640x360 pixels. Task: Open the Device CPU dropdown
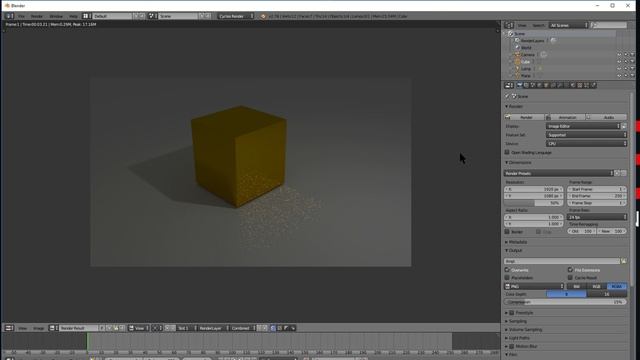(x=586, y=144)
